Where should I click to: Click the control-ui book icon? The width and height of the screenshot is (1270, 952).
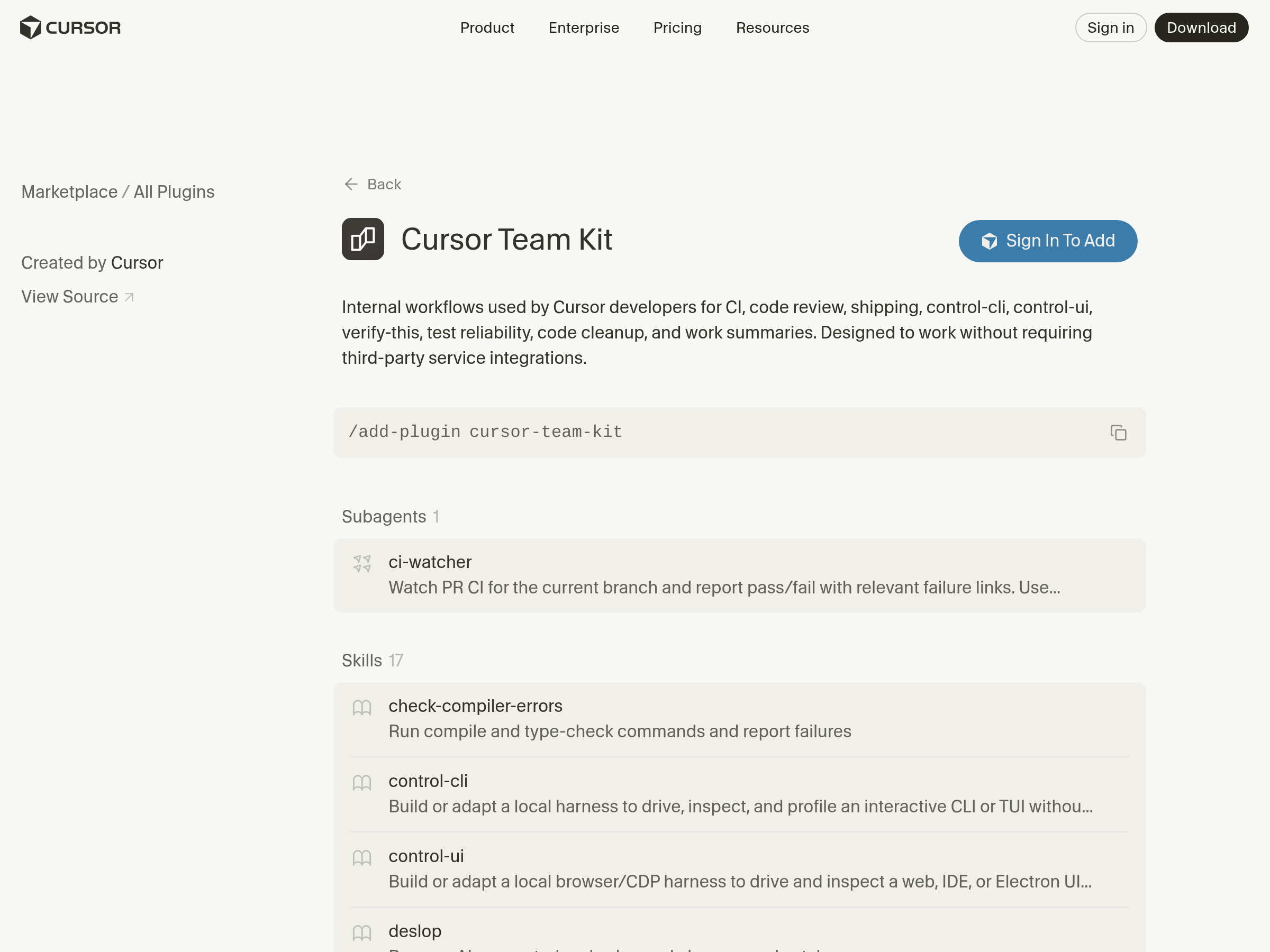(x=362, y=858)
